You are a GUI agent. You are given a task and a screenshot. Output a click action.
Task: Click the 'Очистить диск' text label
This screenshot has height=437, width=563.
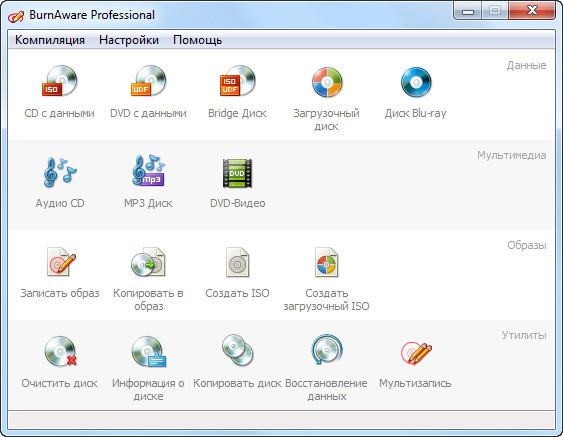pyautogui.click(x=60, y=383)
